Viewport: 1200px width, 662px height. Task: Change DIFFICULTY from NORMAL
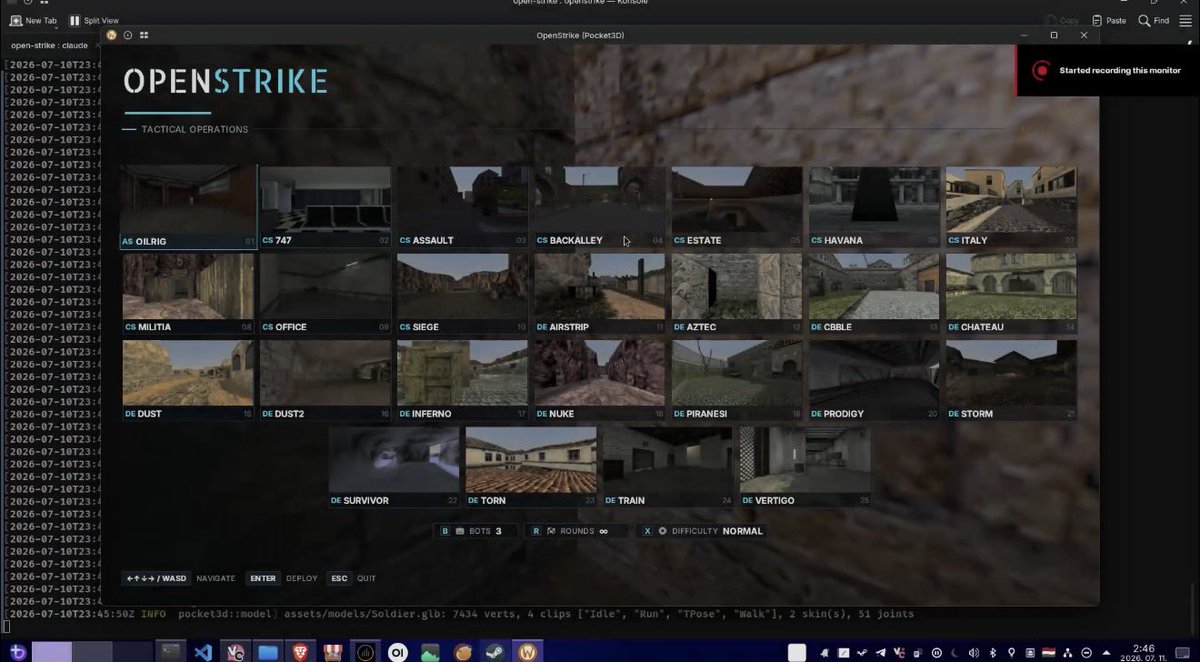[702, 531]
